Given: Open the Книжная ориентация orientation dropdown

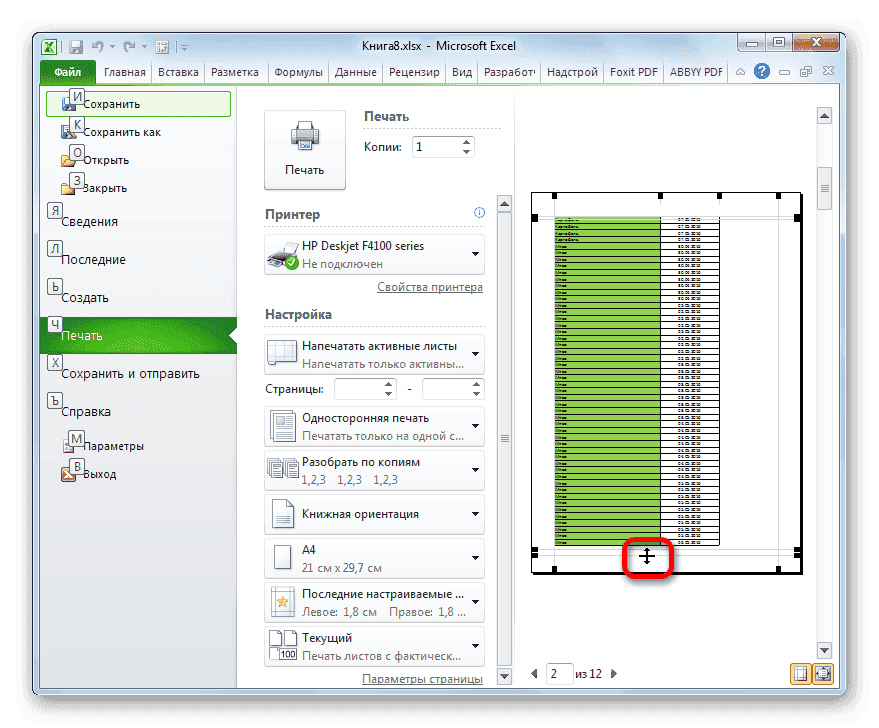Looking at the screenshot, I should (x=478, y=514).
